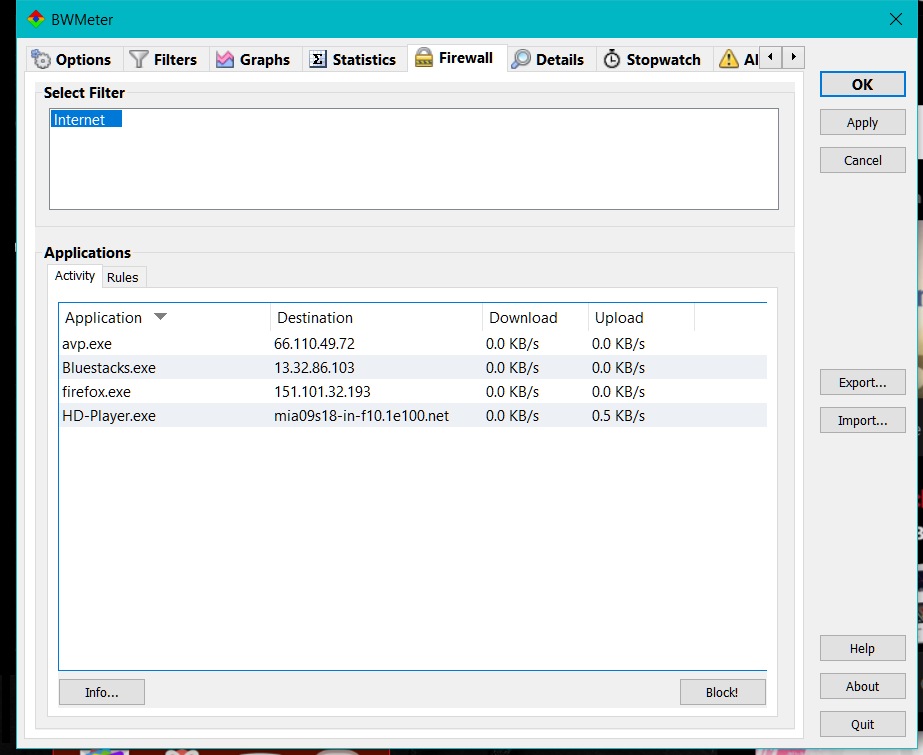Select the firefox.exe row
923x755 pixels.
pos(413,392)
